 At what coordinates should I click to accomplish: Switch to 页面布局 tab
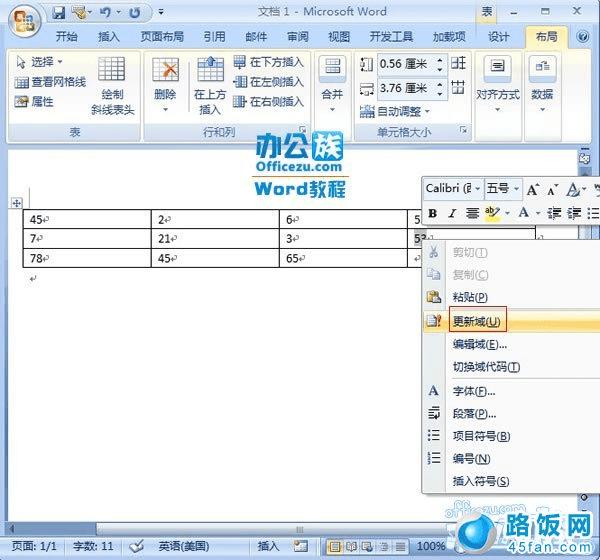click(x=162, y=37)
